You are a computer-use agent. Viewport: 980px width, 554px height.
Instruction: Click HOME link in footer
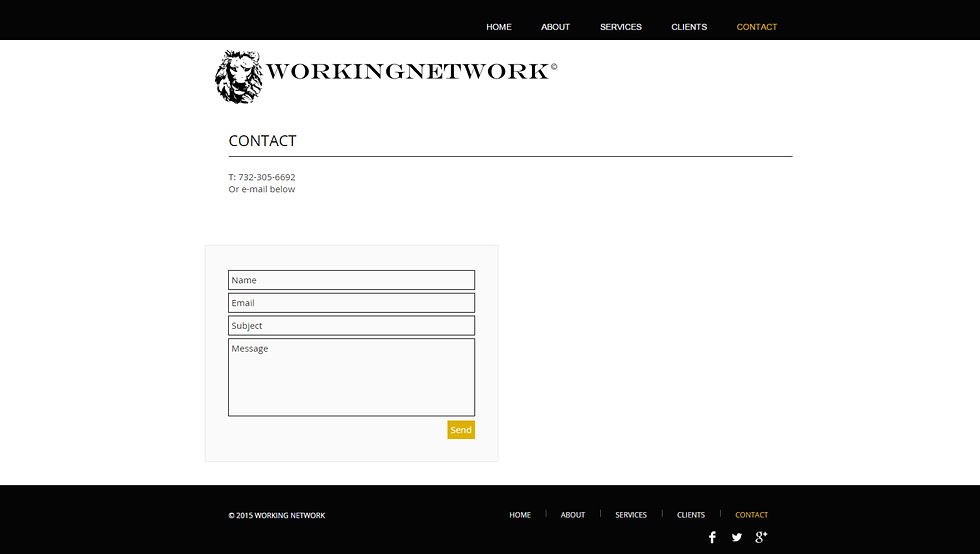pyautogui.click(x=520, y=515)
